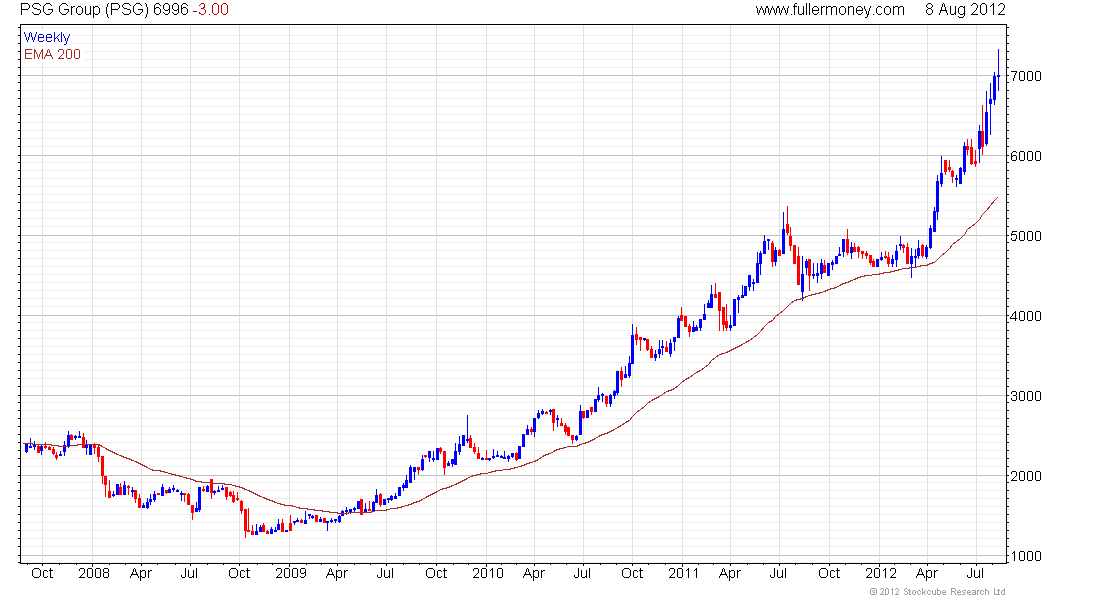This screenshot has width=1100, height=600.
Task: Click the Stockcube Research Ltd copyright text
Action: pos(937,592)
